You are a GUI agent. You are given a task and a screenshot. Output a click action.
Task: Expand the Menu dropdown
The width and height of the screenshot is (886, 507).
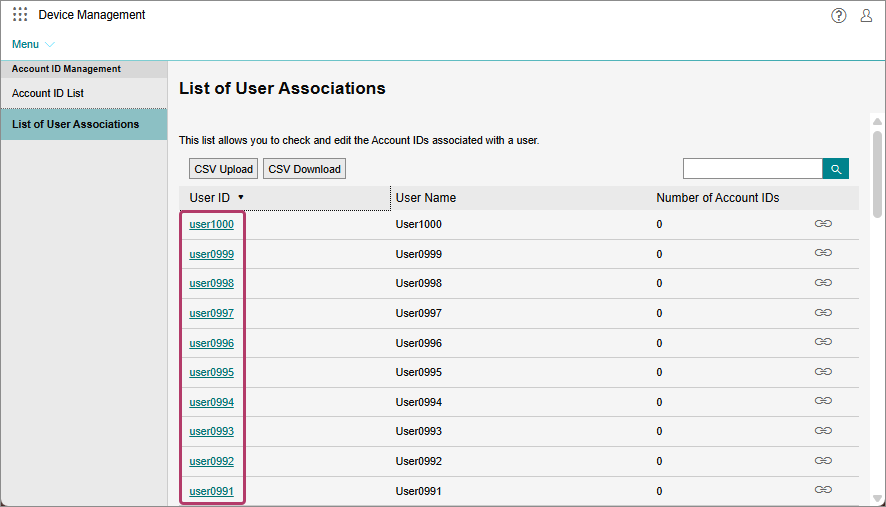click(x=33, y=44)
